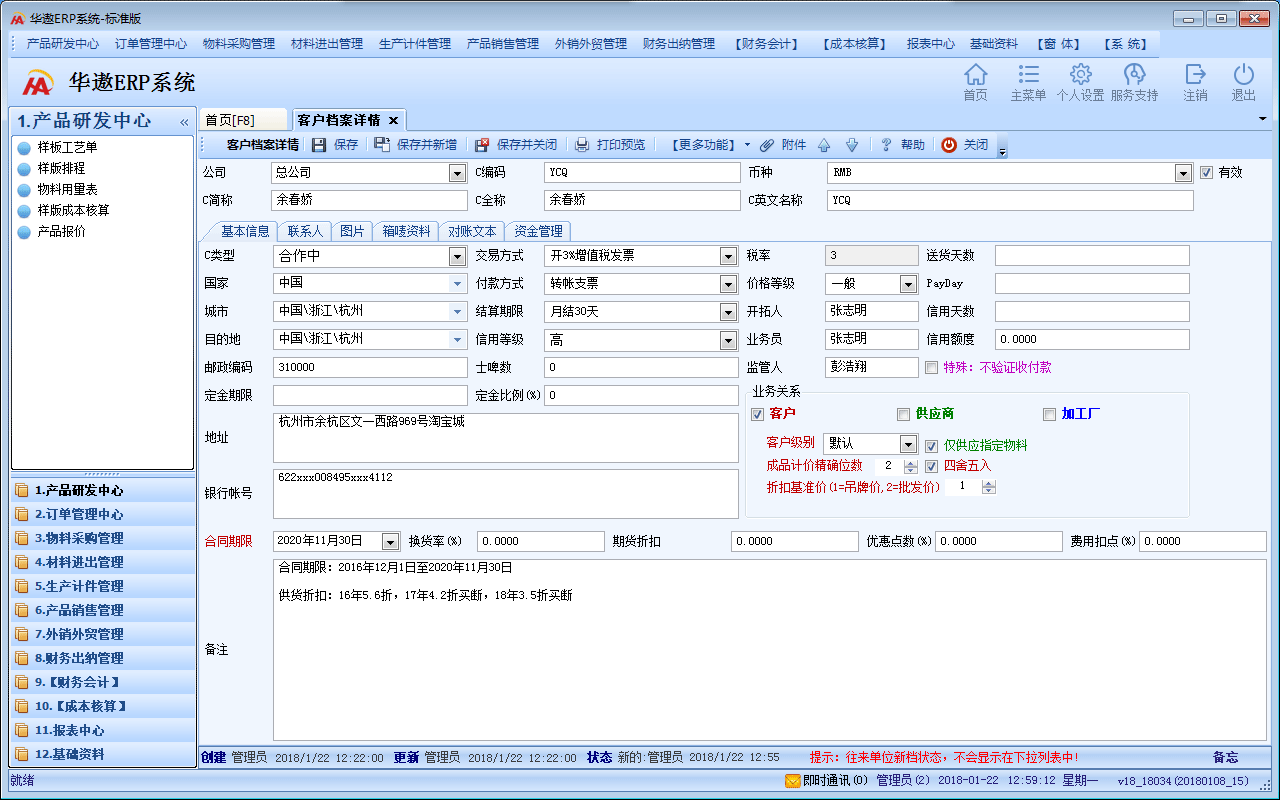The image size is (1280, 800).
Task: Collapse sidebar with double chevron icon
Action: coord(184,122)
